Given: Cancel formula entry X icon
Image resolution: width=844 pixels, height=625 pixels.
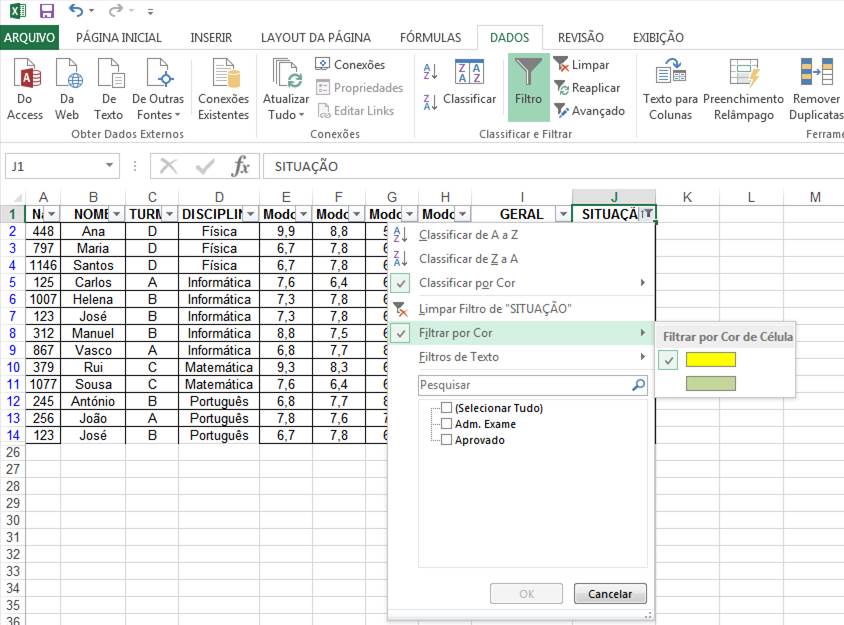Looking at the screenshot, I should click(168, 166).
